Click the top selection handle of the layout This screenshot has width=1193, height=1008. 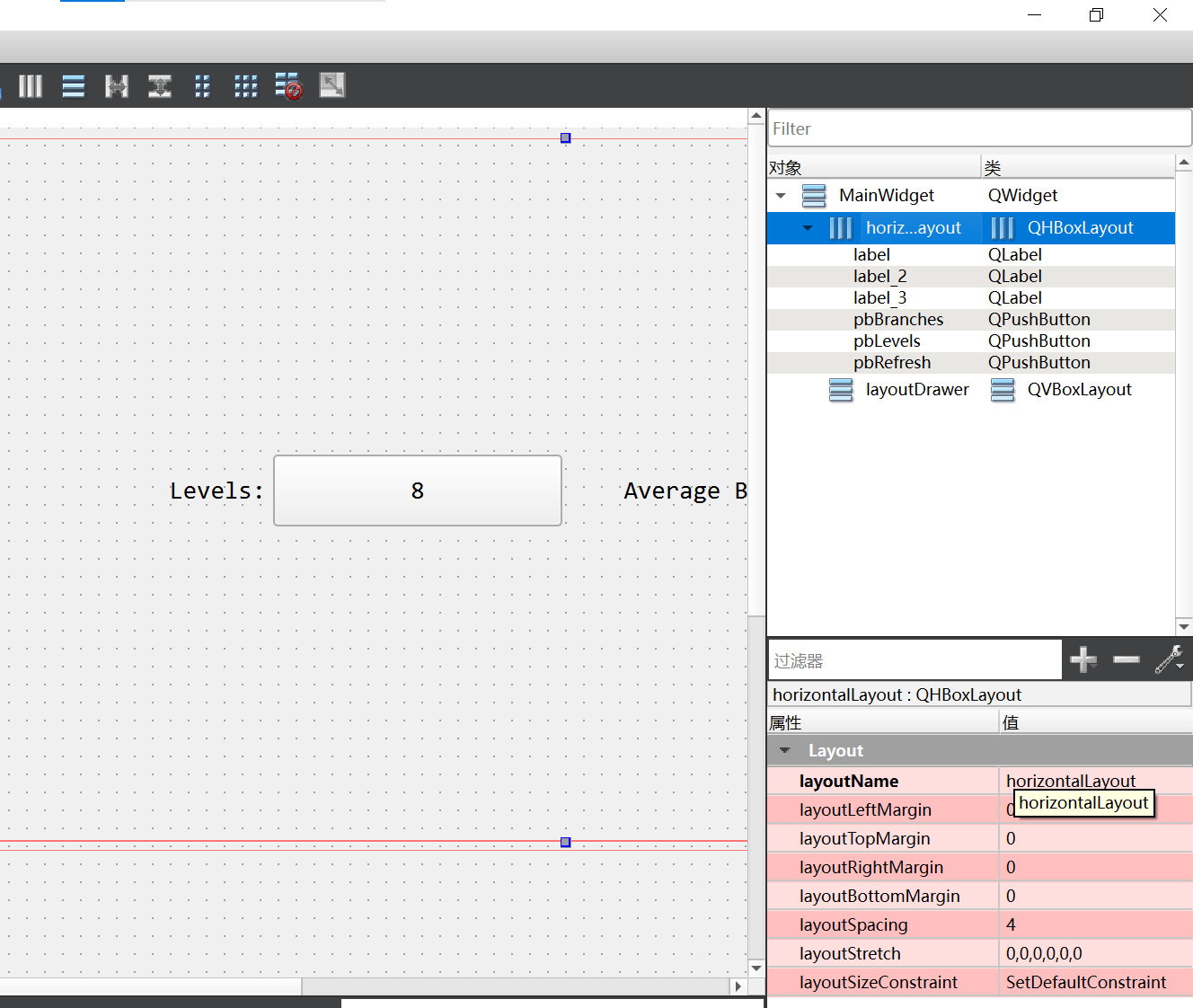point(565,138)
